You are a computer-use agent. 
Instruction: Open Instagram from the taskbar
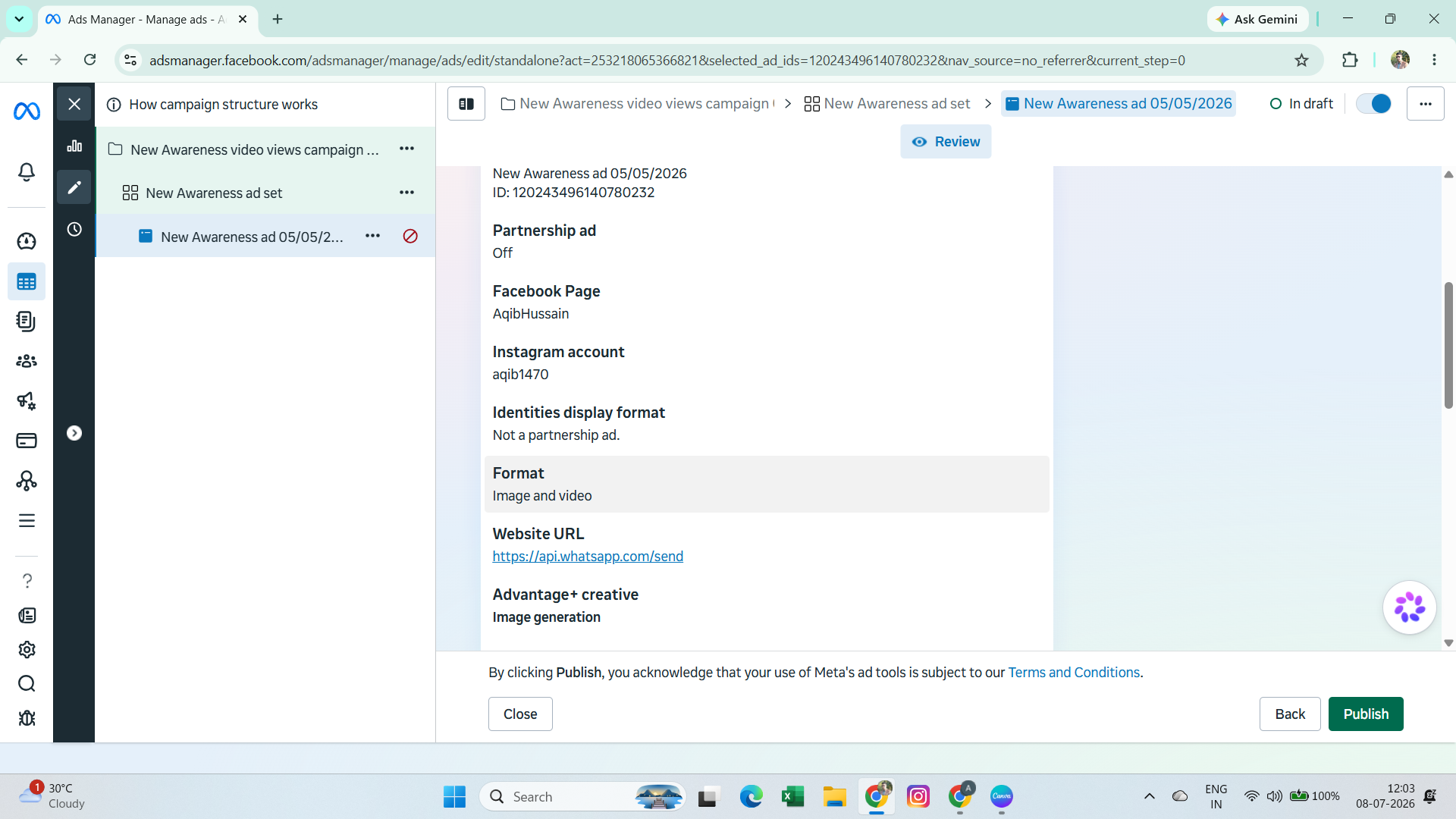(918, 796)
